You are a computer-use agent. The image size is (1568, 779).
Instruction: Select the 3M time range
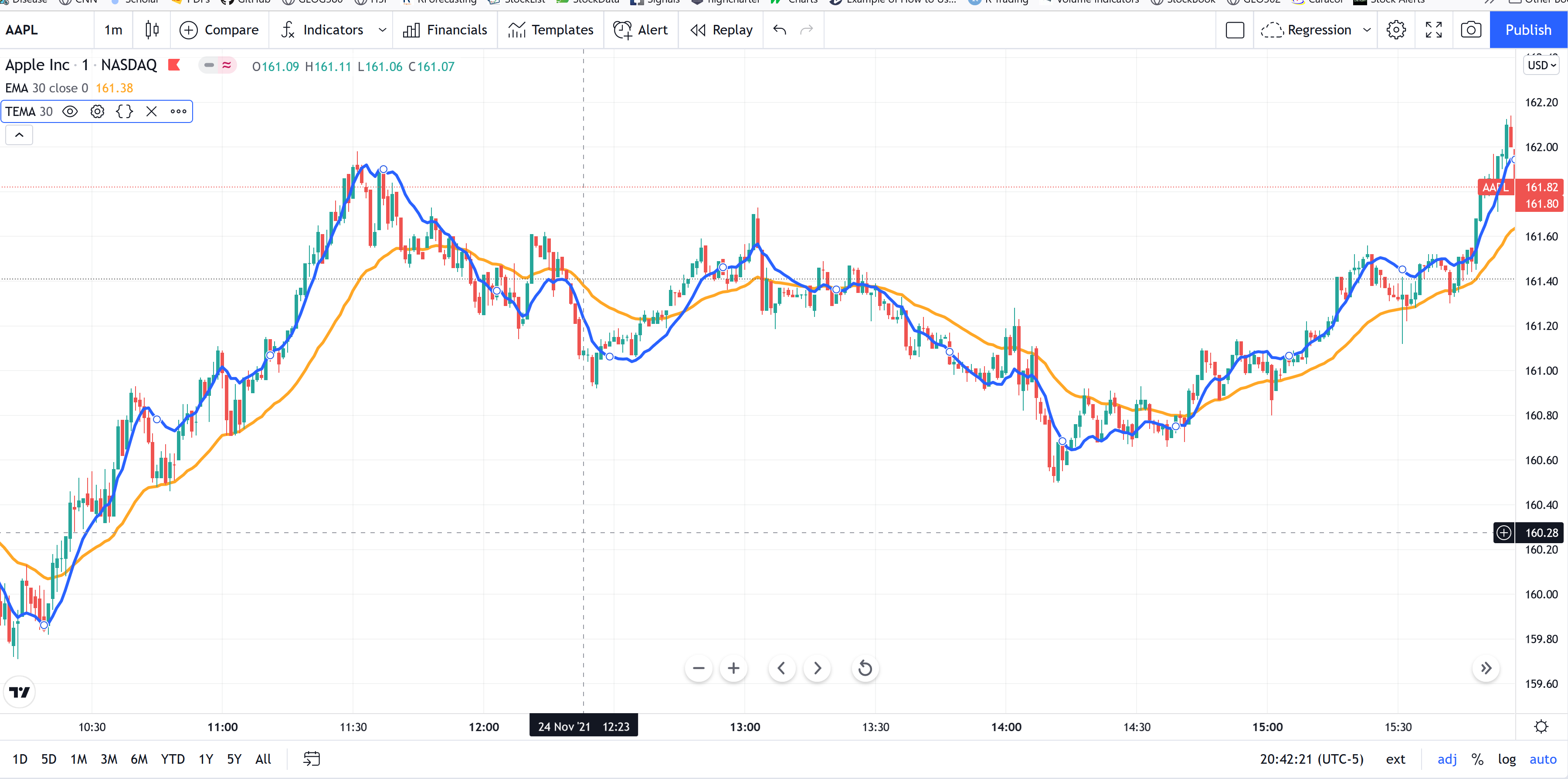109,759
